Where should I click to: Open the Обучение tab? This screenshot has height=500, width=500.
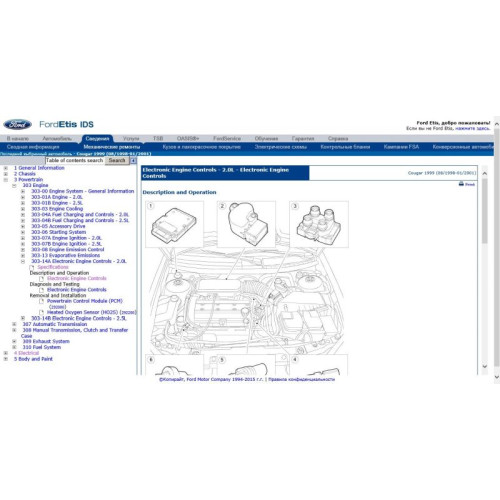coord(266,138)
